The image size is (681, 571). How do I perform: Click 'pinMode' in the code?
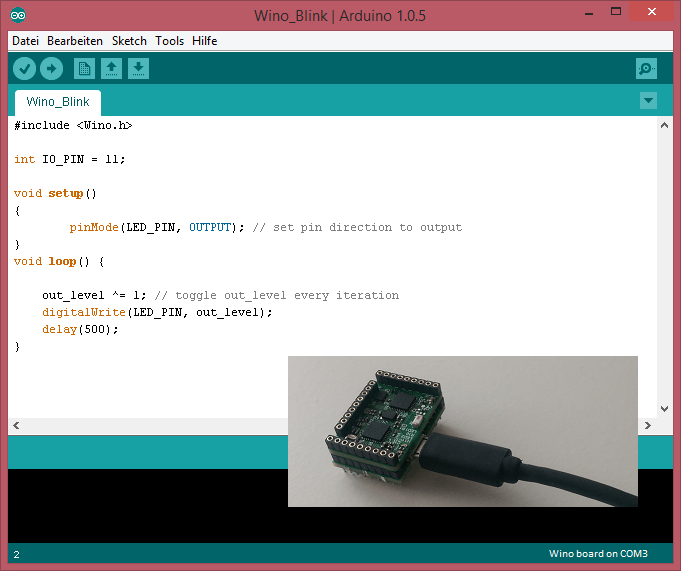tap(94, 227)
